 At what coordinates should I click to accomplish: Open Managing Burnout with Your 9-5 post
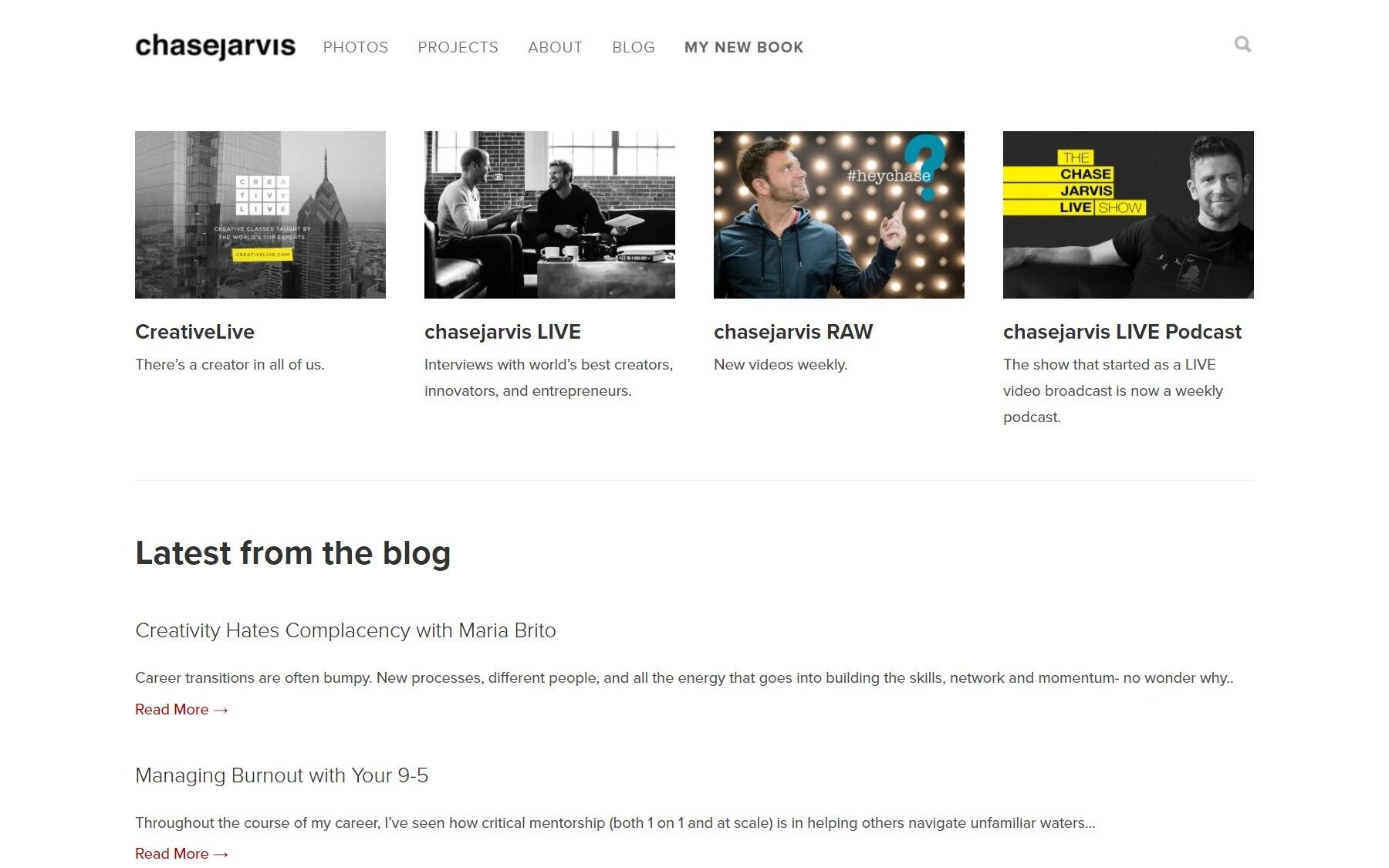[x=282, y=775]
